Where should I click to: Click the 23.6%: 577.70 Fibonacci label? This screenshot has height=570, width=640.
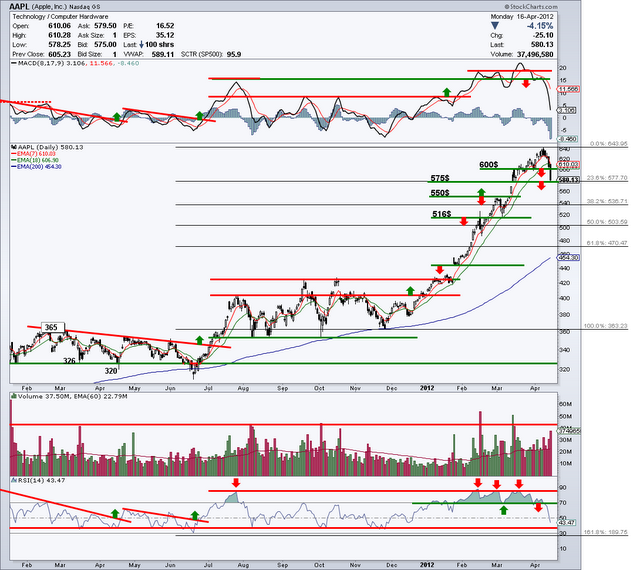pyautogui.click(x=607, y=178)
